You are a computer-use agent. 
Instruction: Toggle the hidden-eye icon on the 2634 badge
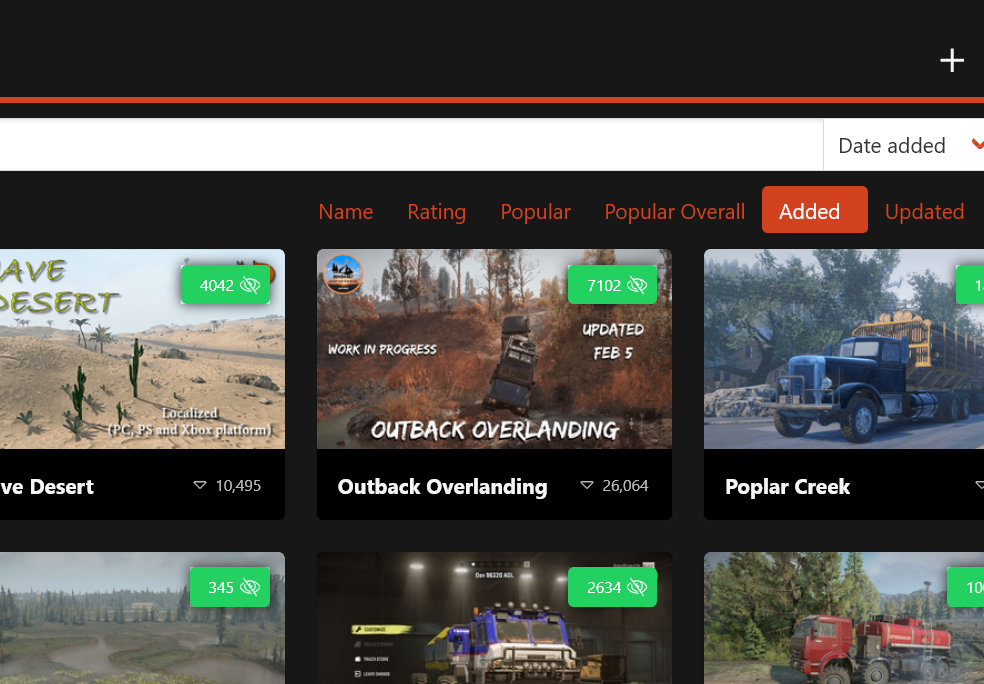pos(637,588)
